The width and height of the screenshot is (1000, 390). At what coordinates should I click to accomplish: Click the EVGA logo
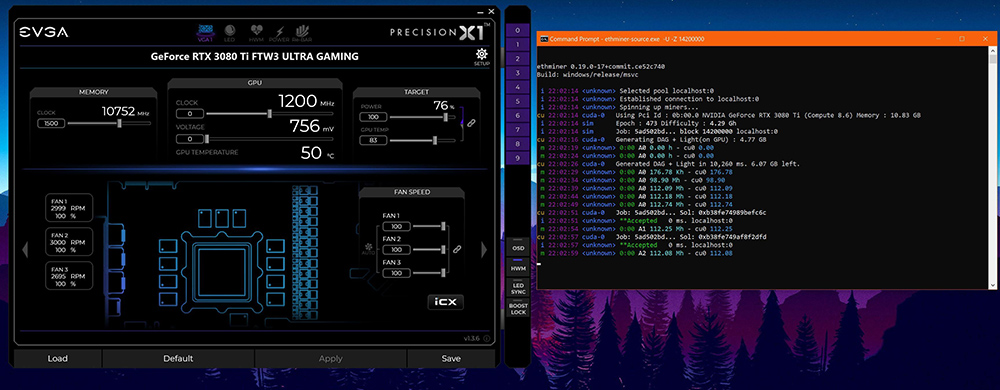click(43, 32)
